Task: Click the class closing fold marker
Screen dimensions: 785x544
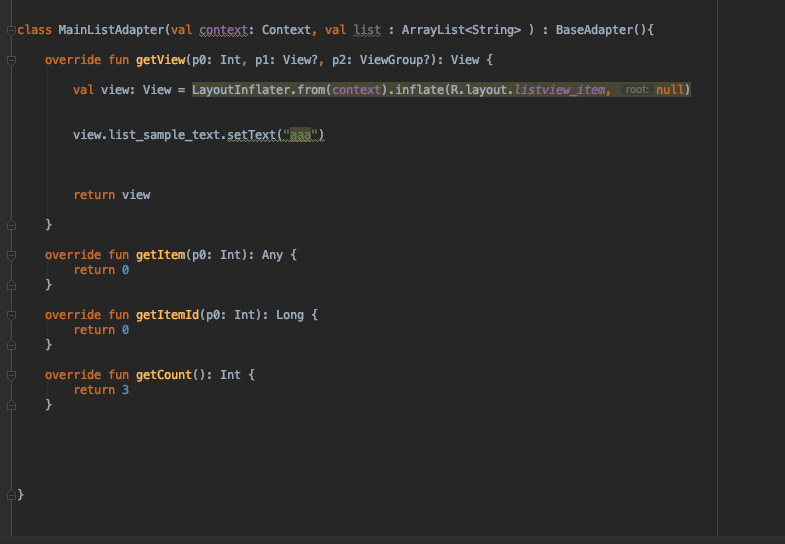Action: pyautogui.click(x=11, y=495)
